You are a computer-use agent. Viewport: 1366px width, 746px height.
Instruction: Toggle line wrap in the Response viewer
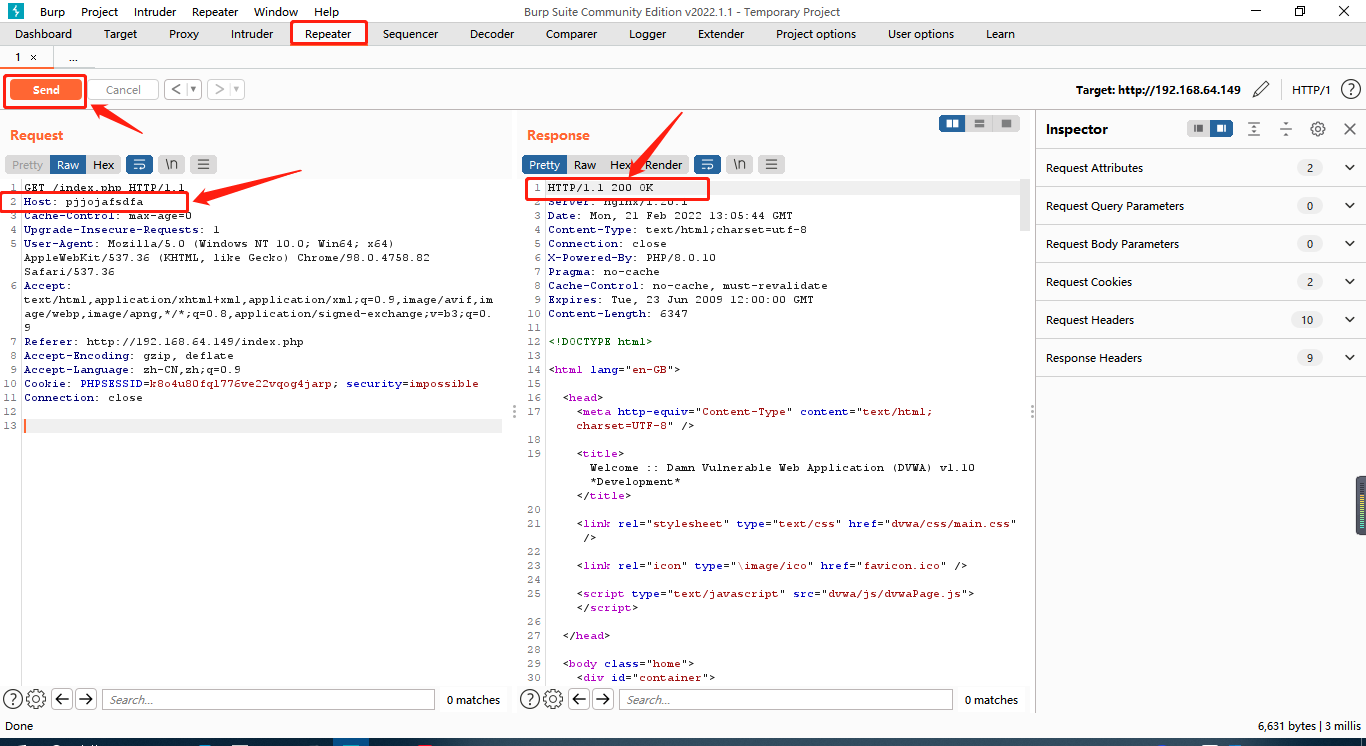click(707, 165)
